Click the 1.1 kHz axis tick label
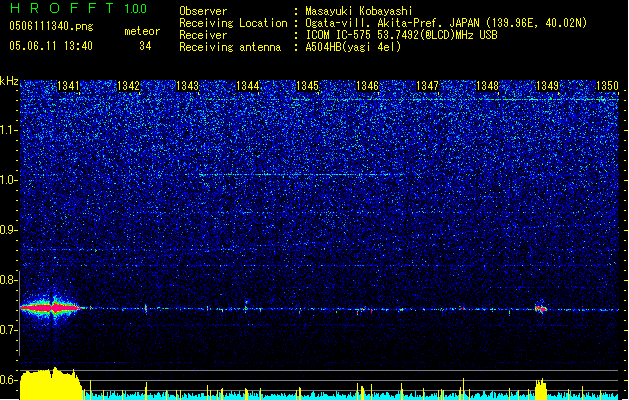Image resolution: width=629 pixels, height=400 pixels. point(8,130)
